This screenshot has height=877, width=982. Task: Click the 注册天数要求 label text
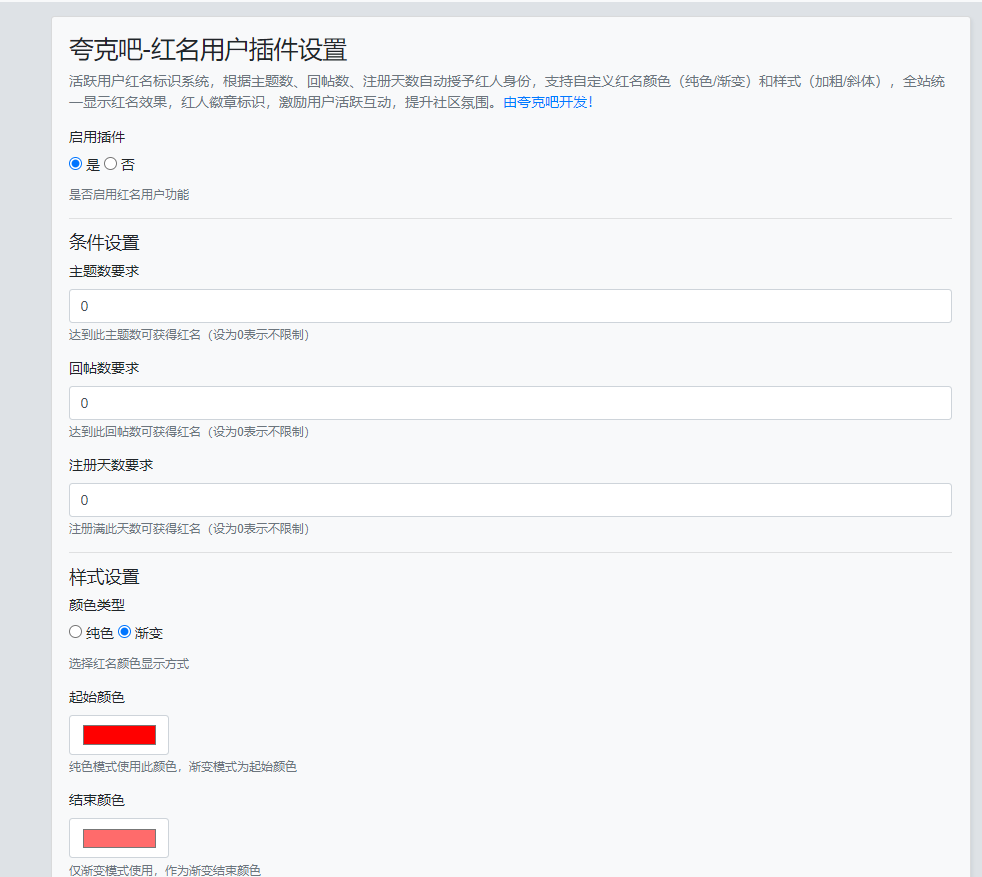click(x=111, y=465)
